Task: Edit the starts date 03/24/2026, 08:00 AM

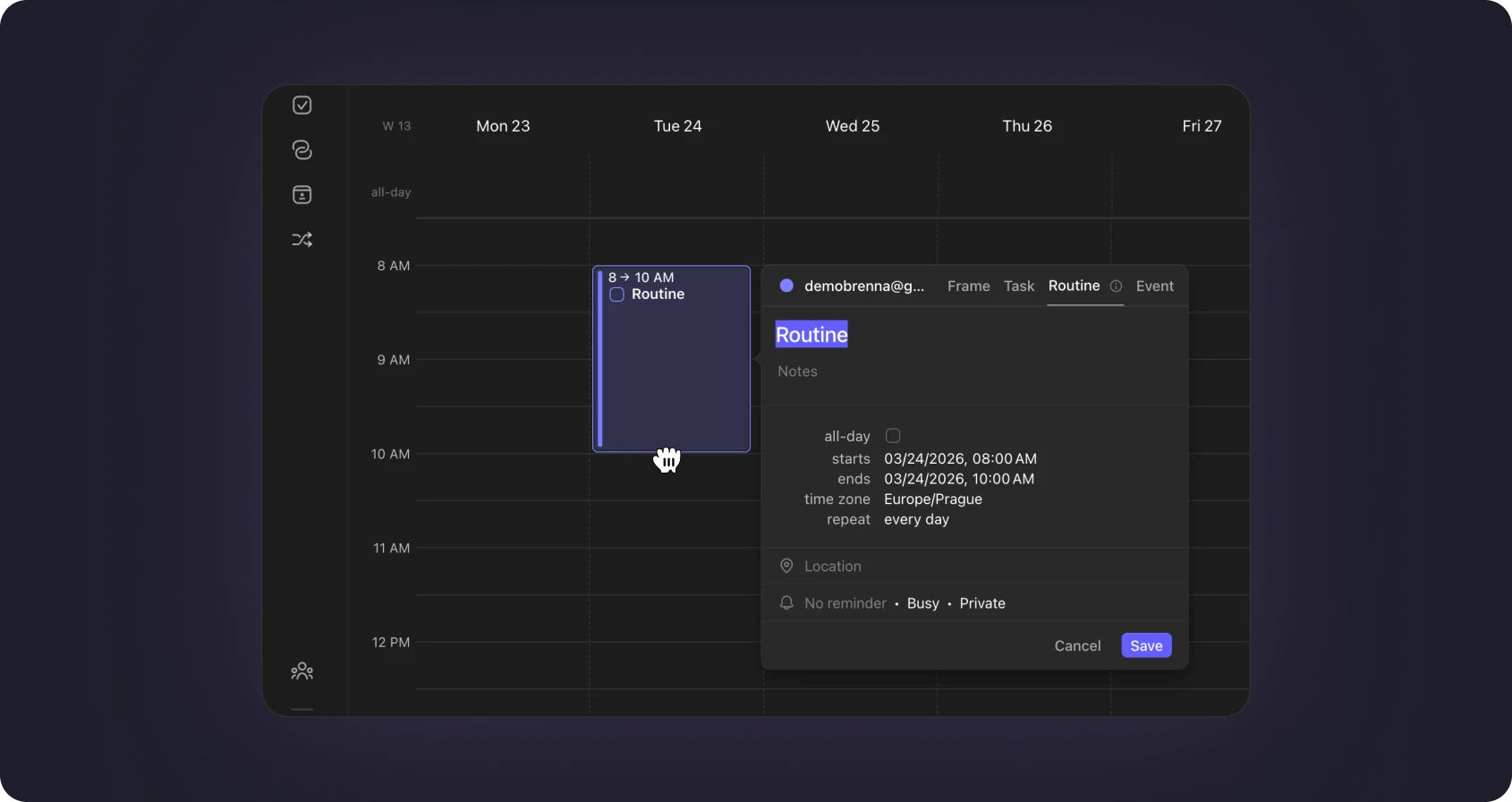Action: pyautogui.click(x=961, y=459)
